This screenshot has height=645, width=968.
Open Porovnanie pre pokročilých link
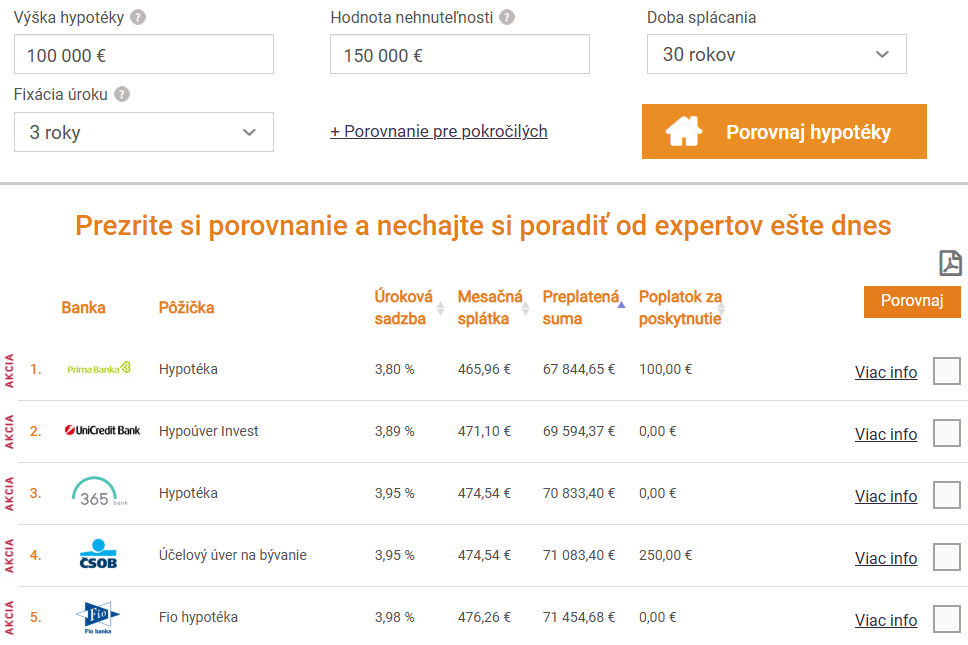tap(439, 131)
